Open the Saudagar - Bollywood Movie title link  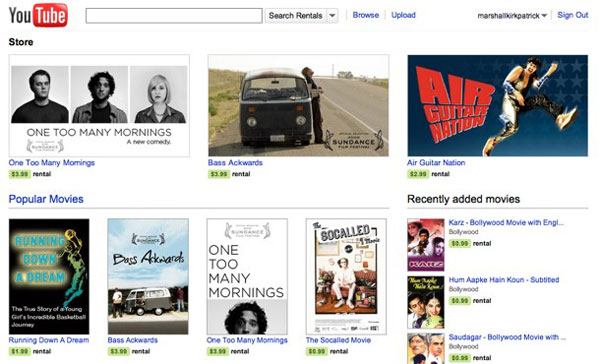point(507,337)
